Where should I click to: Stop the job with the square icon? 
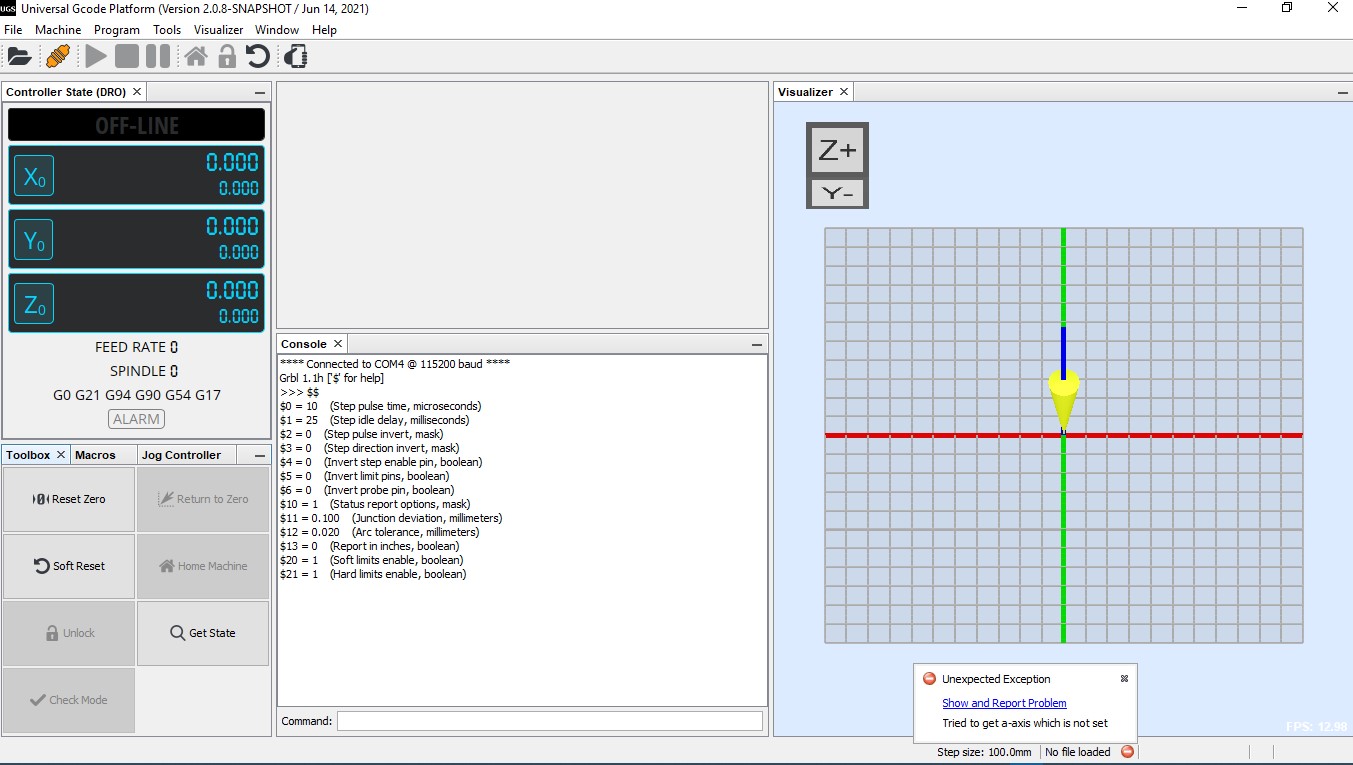127,56
